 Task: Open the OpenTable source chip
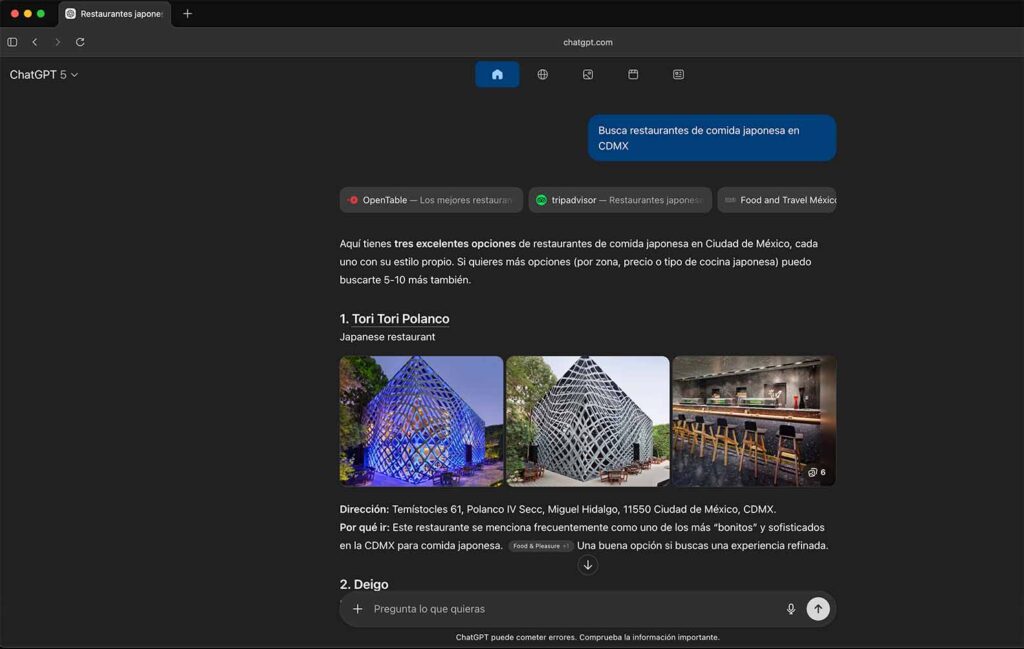click(x=431, y=199)
